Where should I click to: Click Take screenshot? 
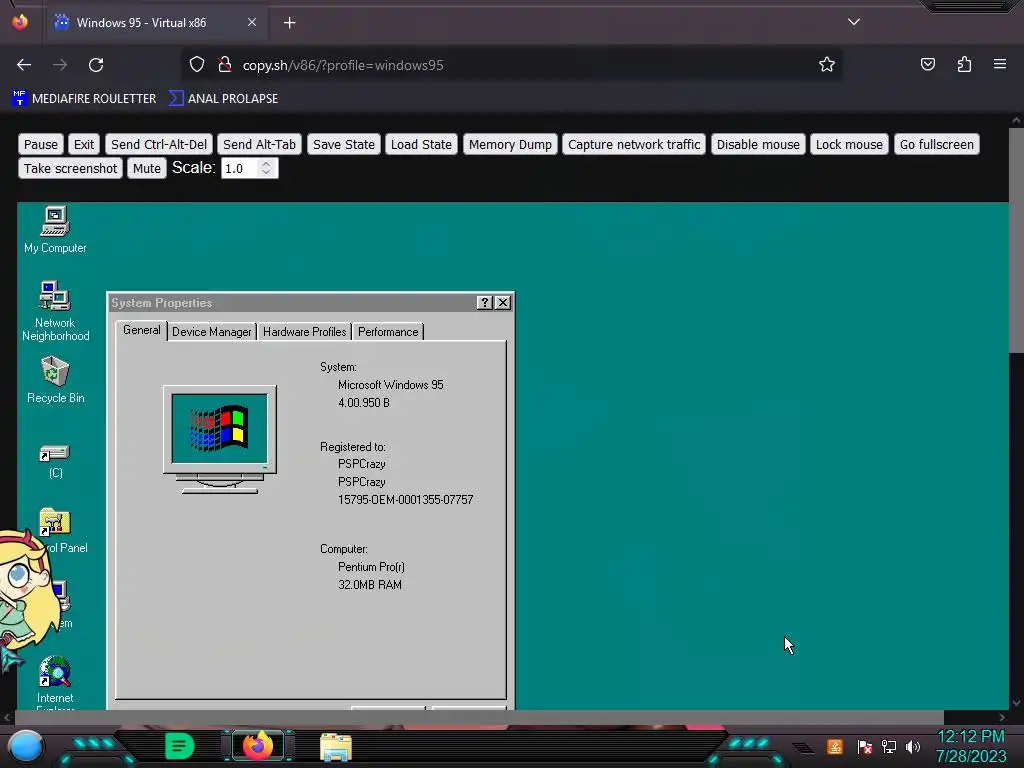click(71, 168)
